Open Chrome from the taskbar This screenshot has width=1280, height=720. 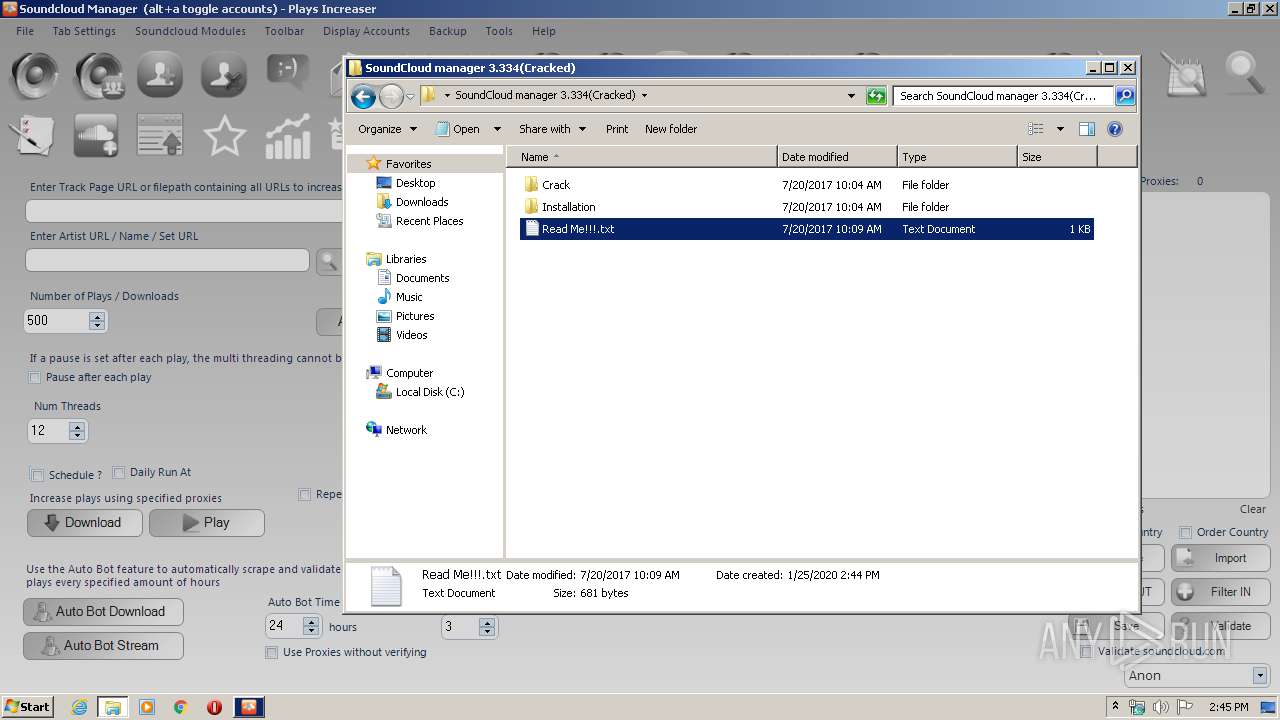(x=181, y=707)
